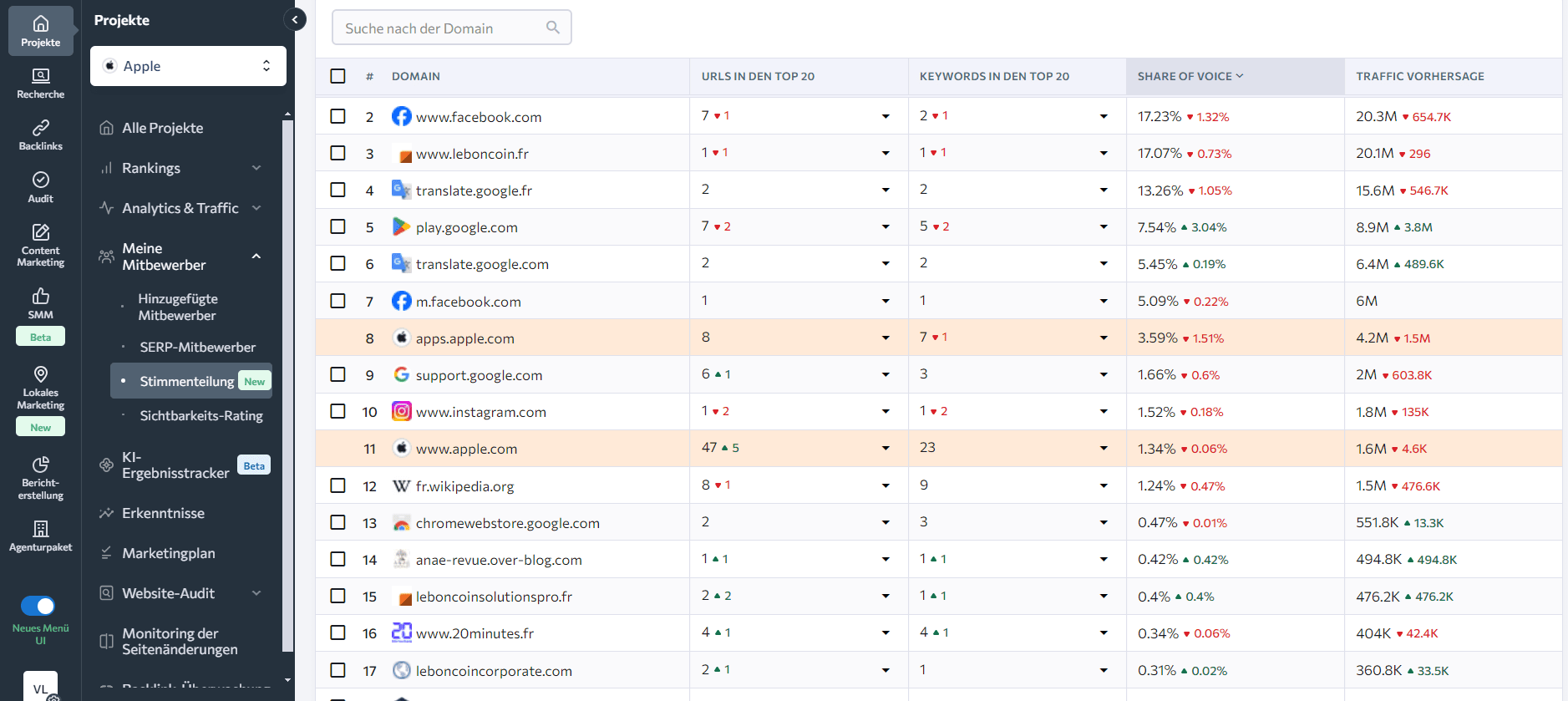This screenshot has height=701, width=1568.
Task: Open SERP-Mitbewerber submenu item
Action: 197,347
